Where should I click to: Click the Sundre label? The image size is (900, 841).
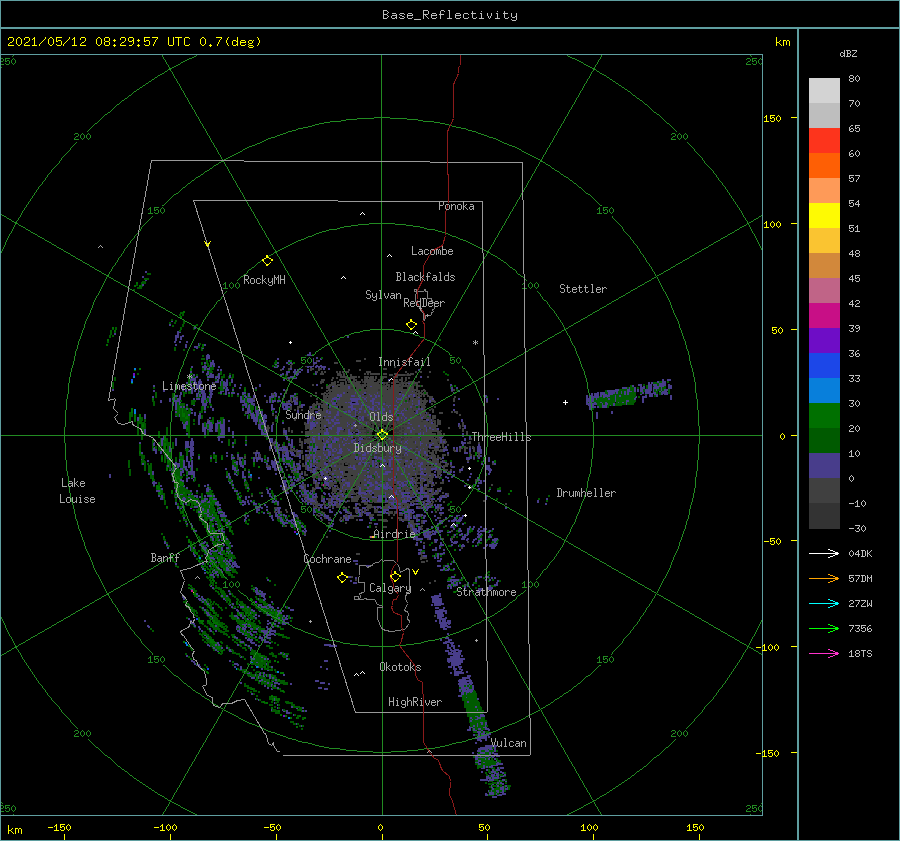(303, 414)
